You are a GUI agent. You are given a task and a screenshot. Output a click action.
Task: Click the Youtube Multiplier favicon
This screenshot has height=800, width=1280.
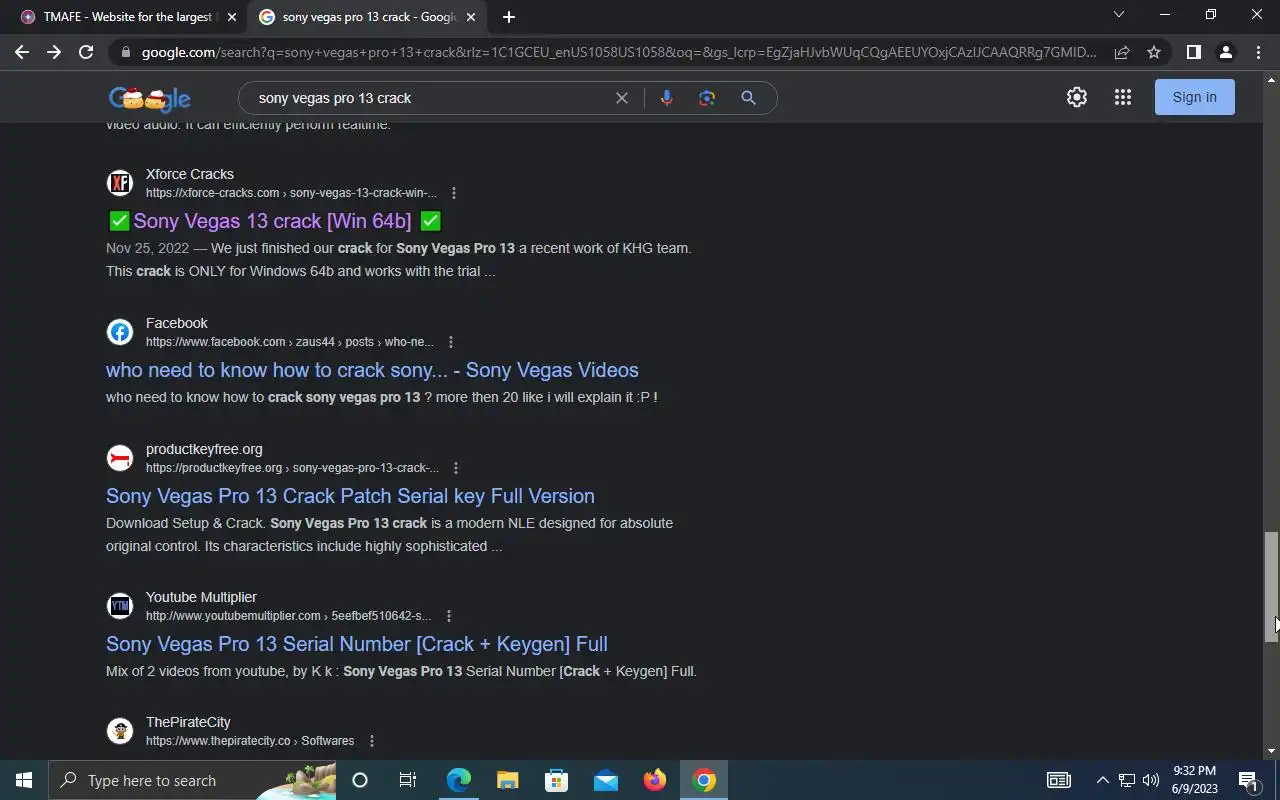coord(120,606)
